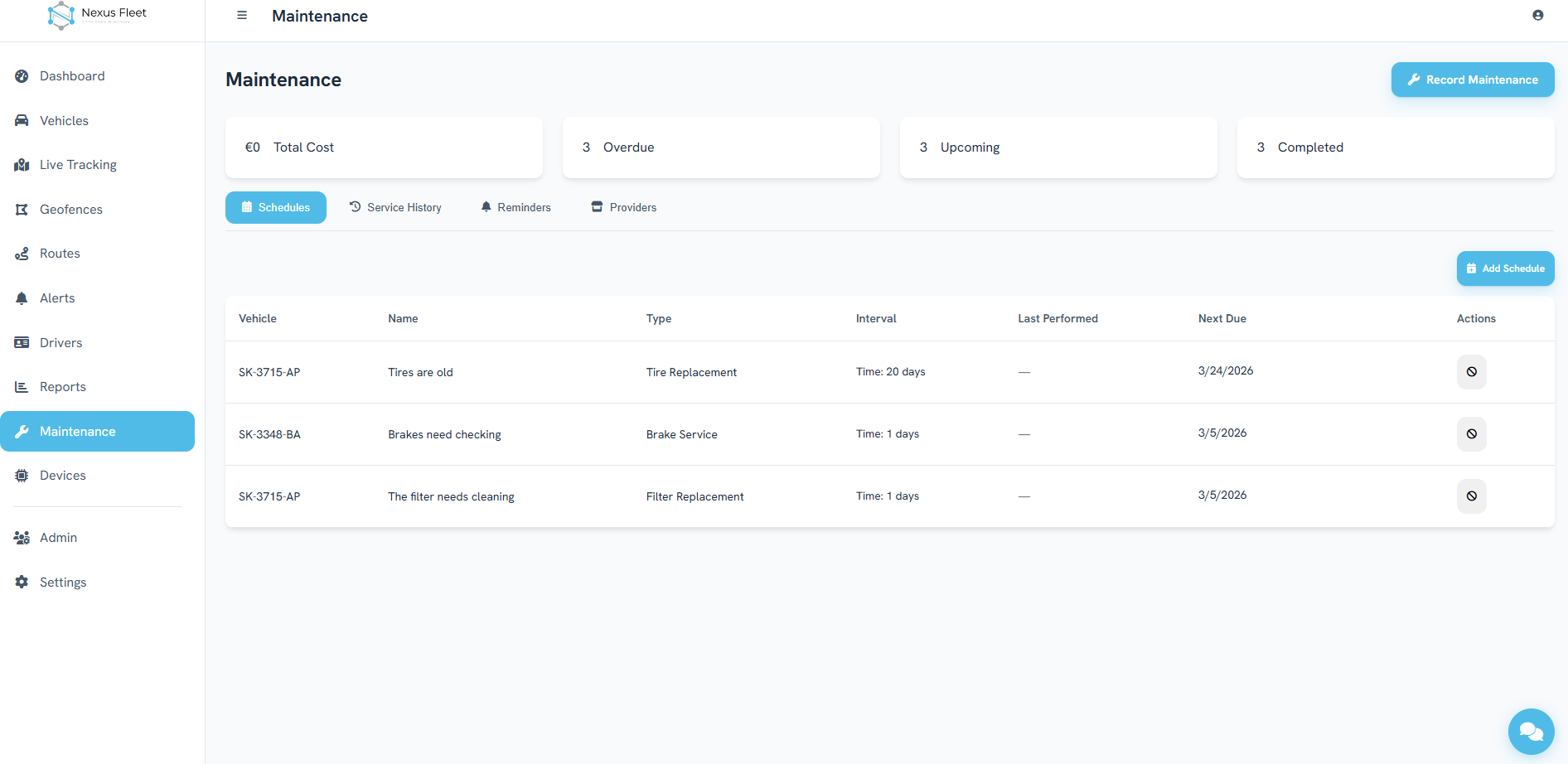The image size is (1568, 764).
Task: Click the Brake Service type cell
Action: (x=681, y=434)
